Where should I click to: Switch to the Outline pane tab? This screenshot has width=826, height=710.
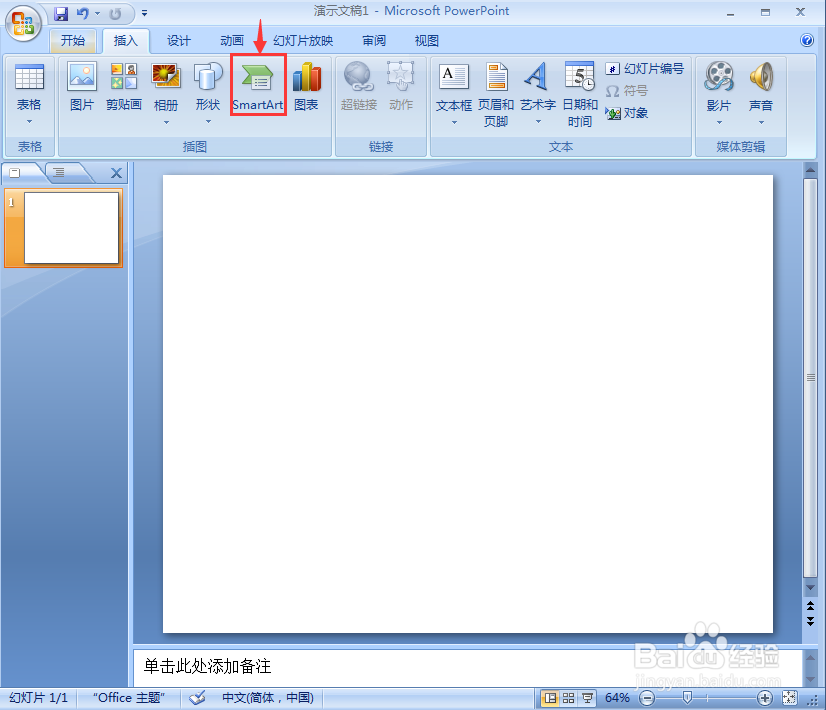tap(60, 173)
